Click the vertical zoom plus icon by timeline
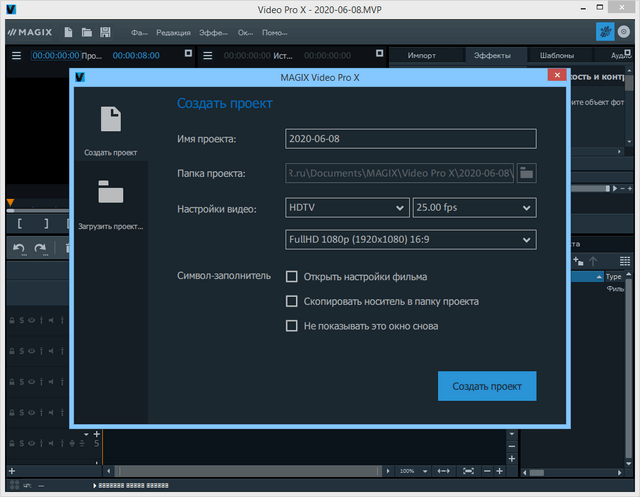Screen dimensions: 640x497 512,459
